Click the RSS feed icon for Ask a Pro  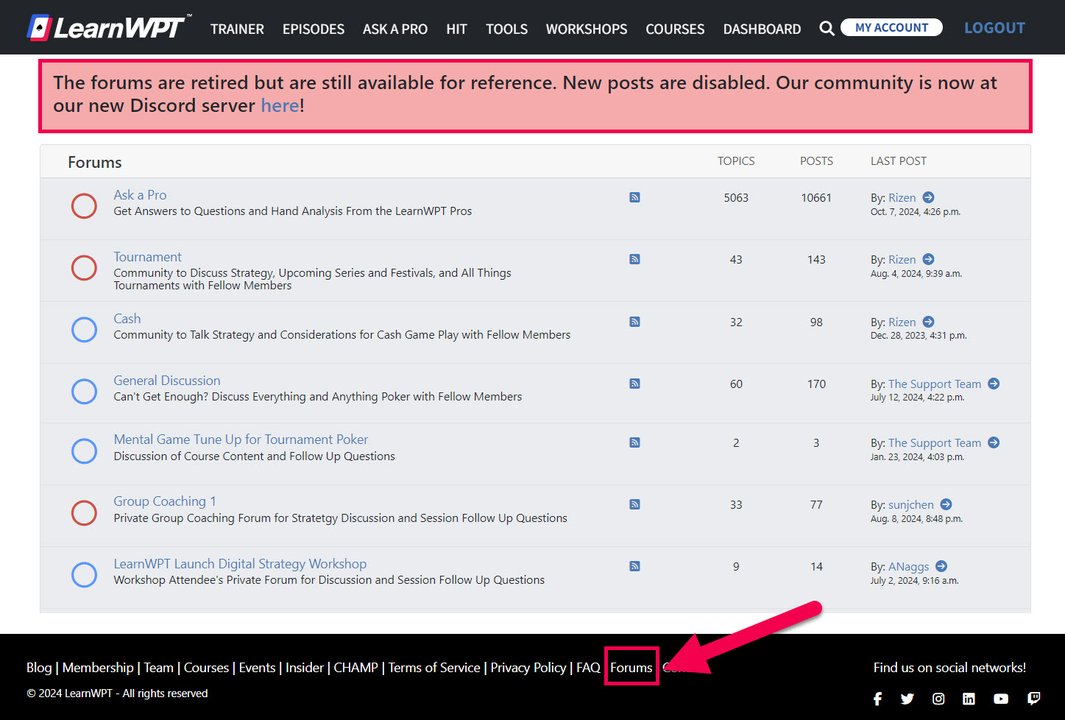pos(634,198)
